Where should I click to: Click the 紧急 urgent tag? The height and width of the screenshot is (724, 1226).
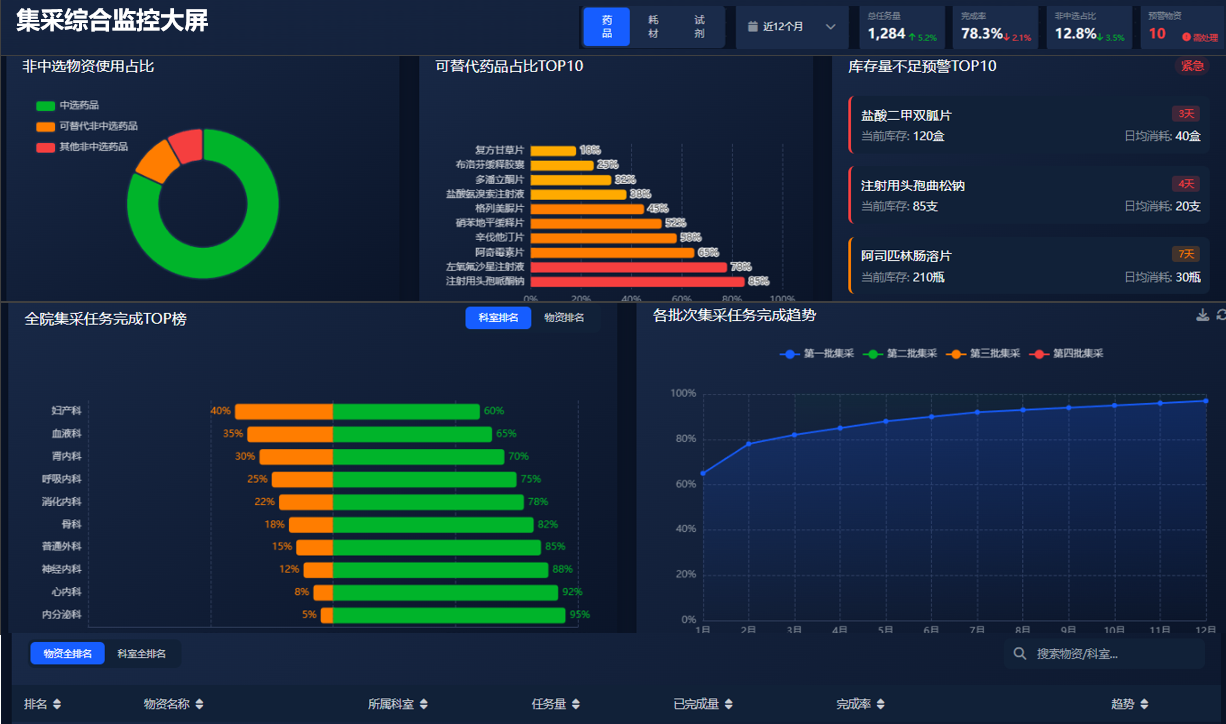(x=1192, y=66)
